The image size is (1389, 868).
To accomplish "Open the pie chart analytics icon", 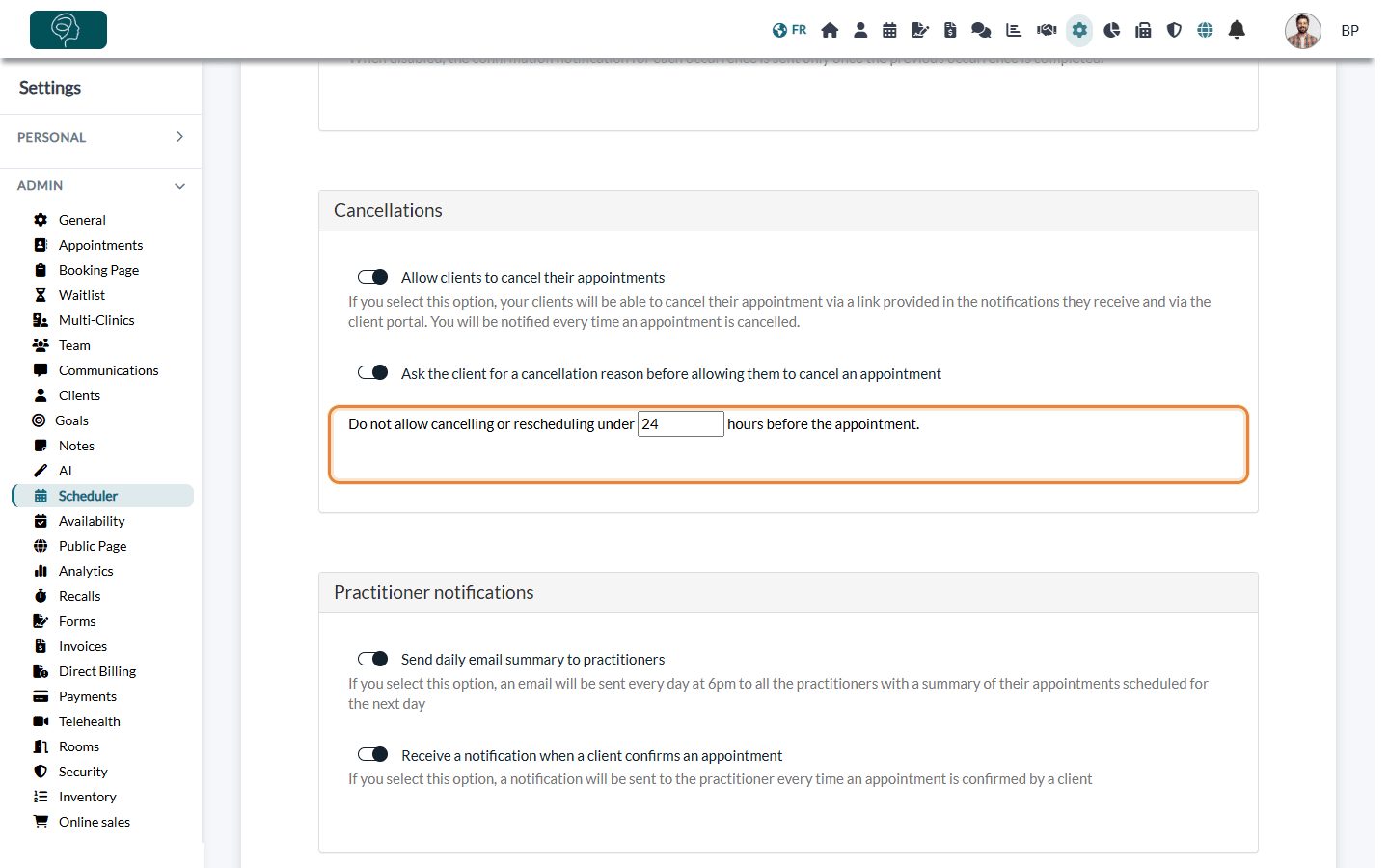I will (1112, 30).
